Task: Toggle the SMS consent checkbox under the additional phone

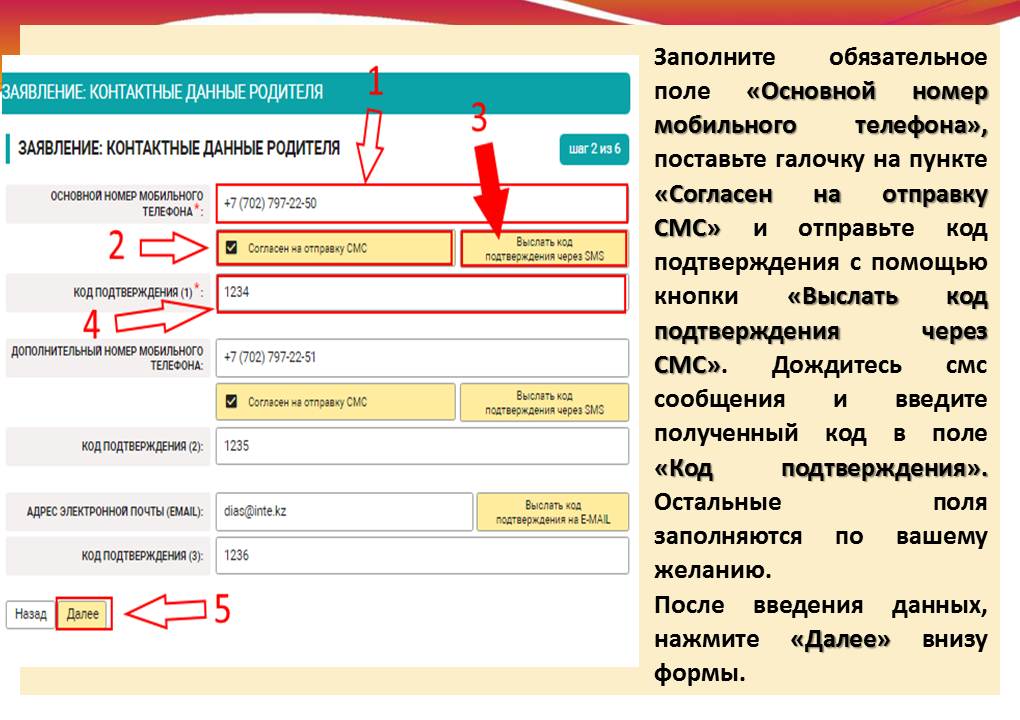Action: tap(233, 402)
